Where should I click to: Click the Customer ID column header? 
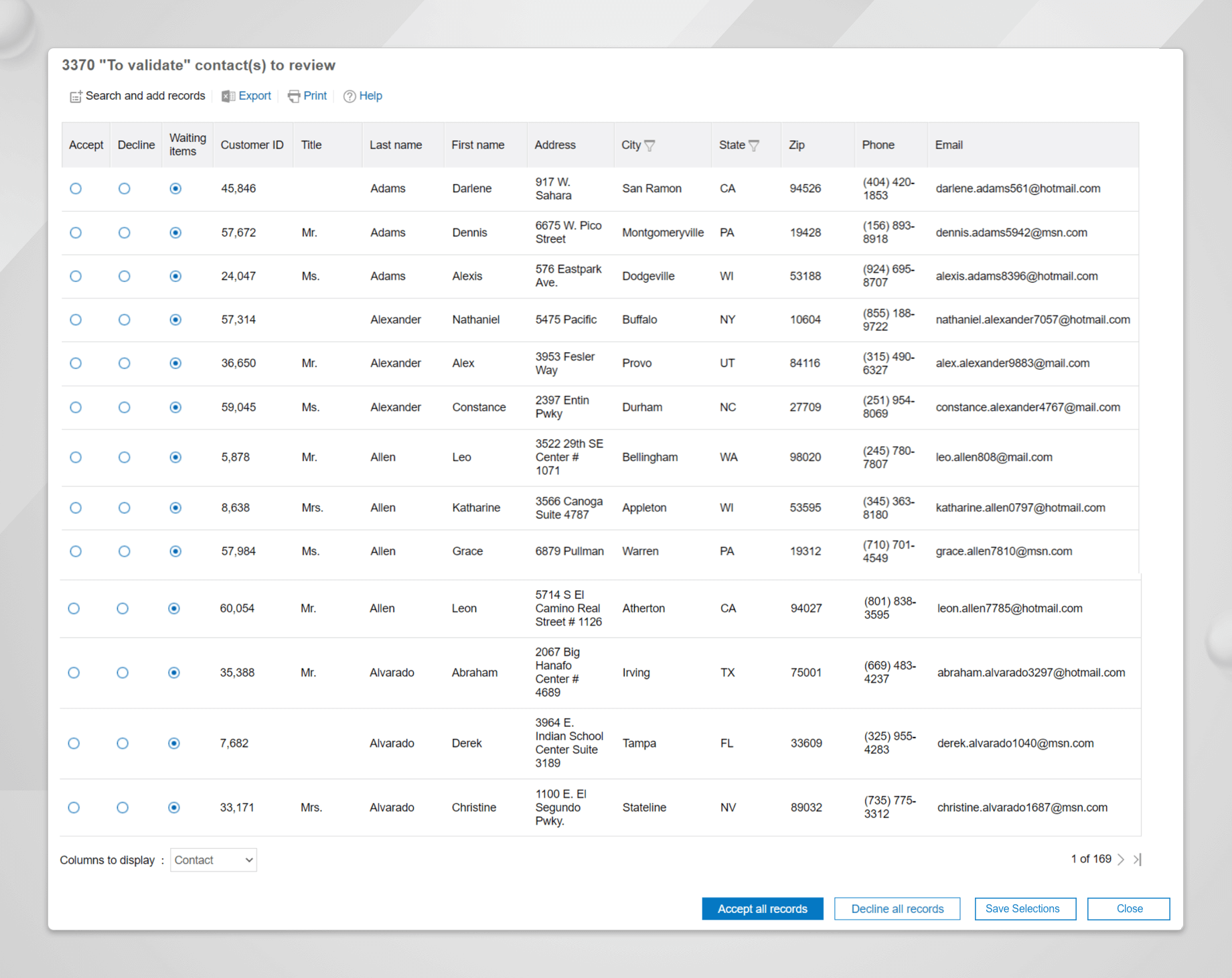coord(252,145)
